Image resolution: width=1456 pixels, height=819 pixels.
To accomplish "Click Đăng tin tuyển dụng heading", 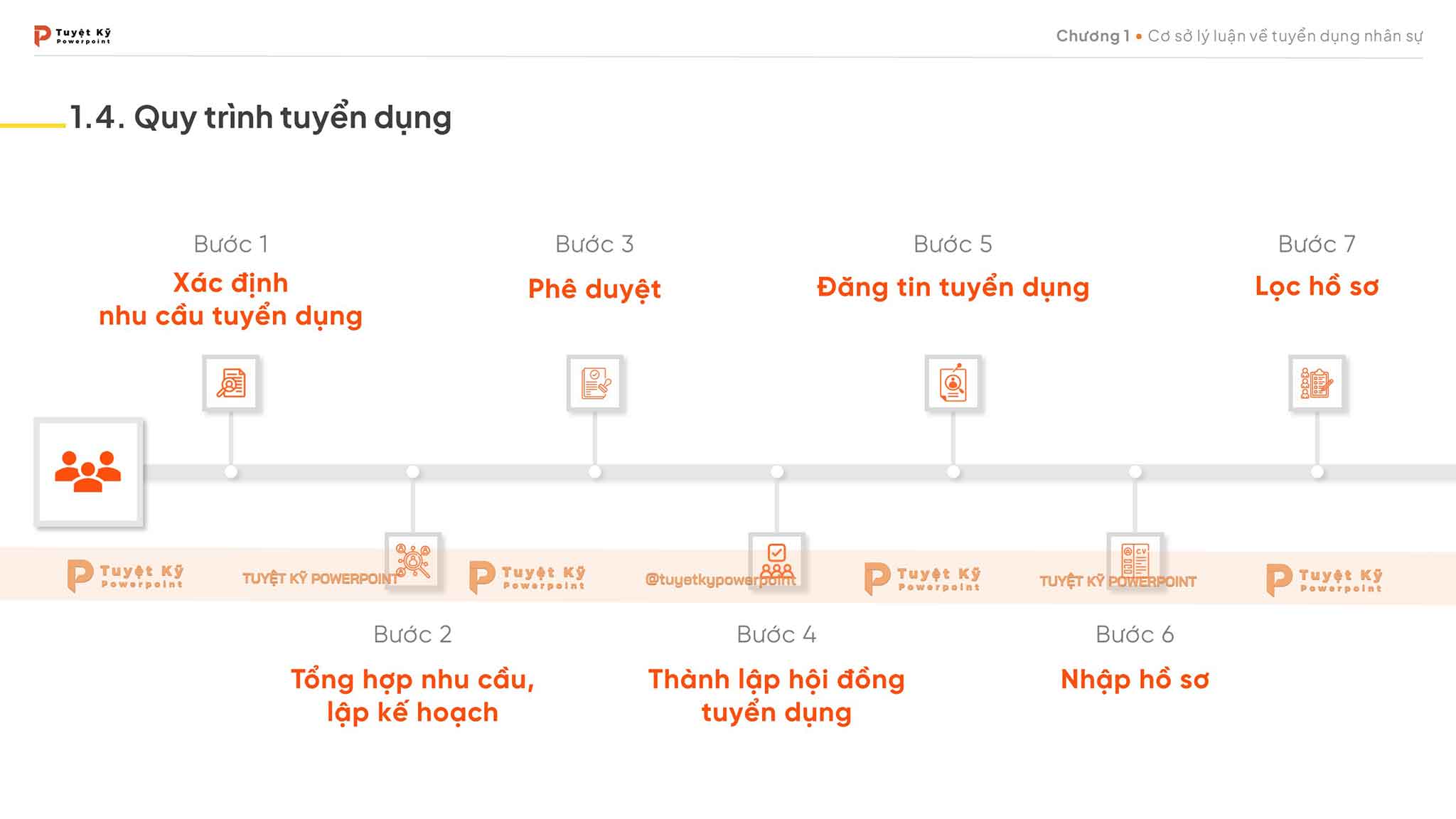I will (953, 287).
